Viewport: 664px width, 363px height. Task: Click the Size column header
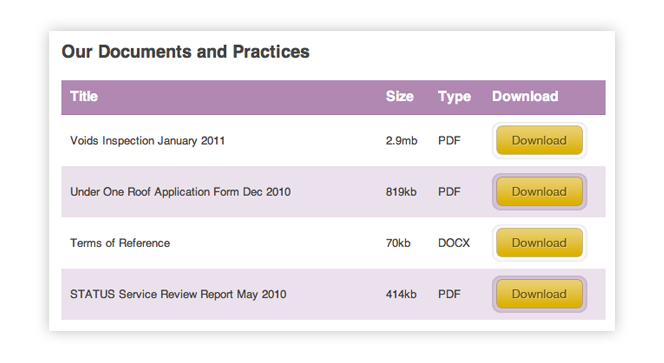tap(400, 97)
